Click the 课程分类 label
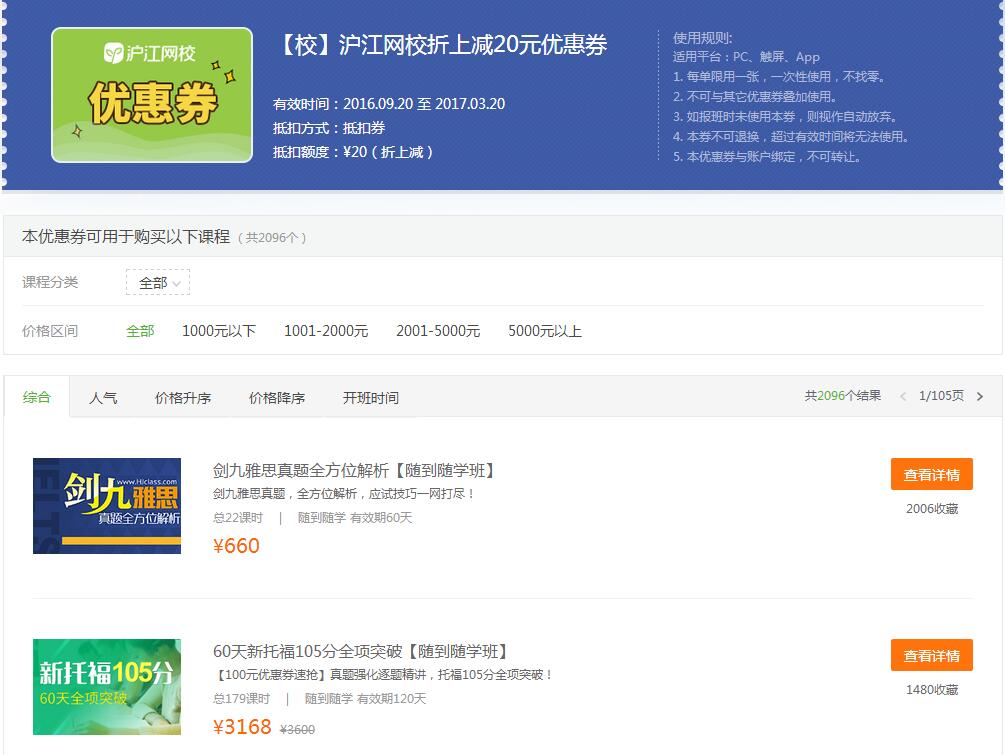Viewport: 1005px width, 755px height. pyautogui.click(x=50, y=282)
